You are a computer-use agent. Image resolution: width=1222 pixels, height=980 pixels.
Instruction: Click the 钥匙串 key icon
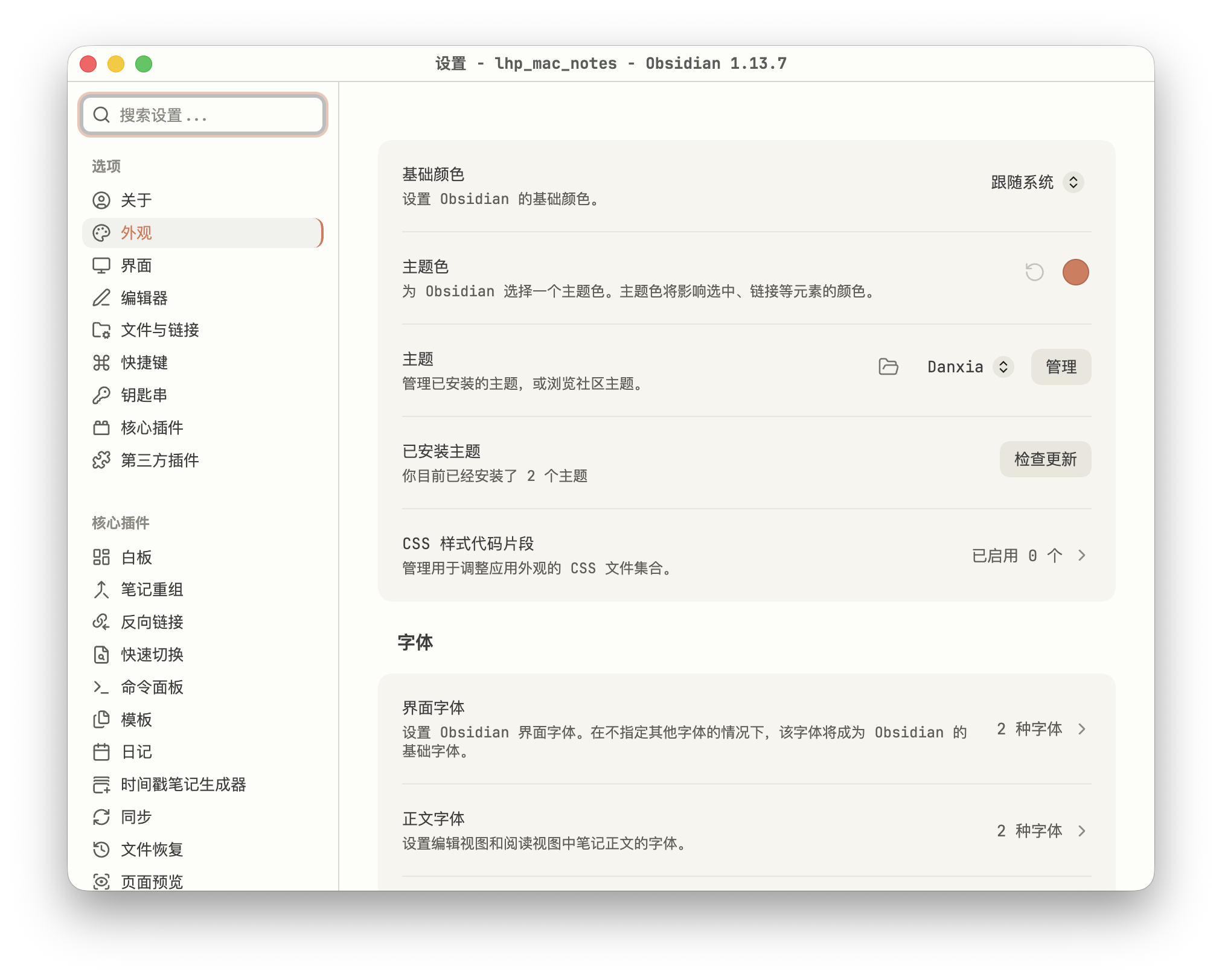[101, 395]
